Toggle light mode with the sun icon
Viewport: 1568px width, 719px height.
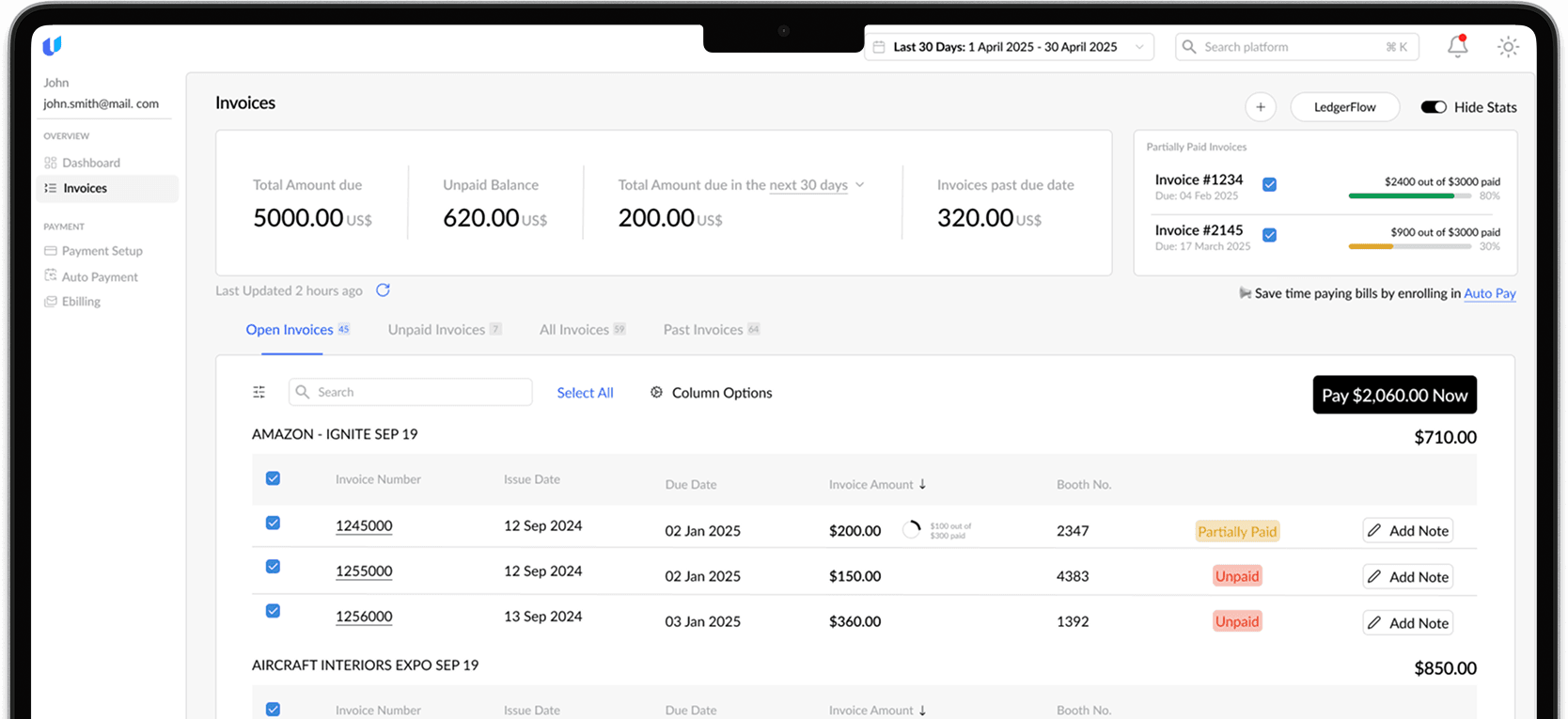tap(1508, 47)
